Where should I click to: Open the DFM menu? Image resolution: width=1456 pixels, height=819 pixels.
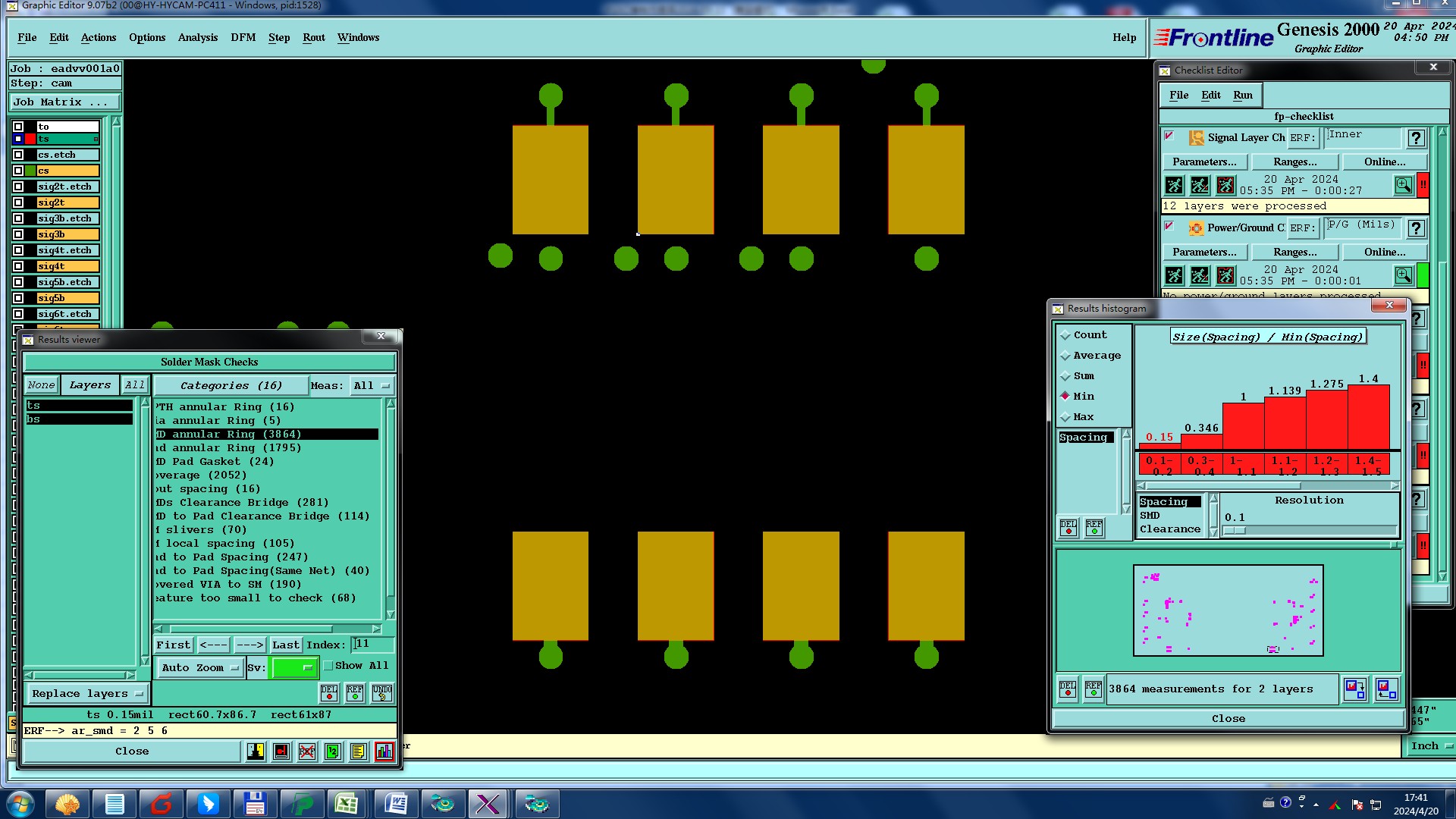coord(243,37)
